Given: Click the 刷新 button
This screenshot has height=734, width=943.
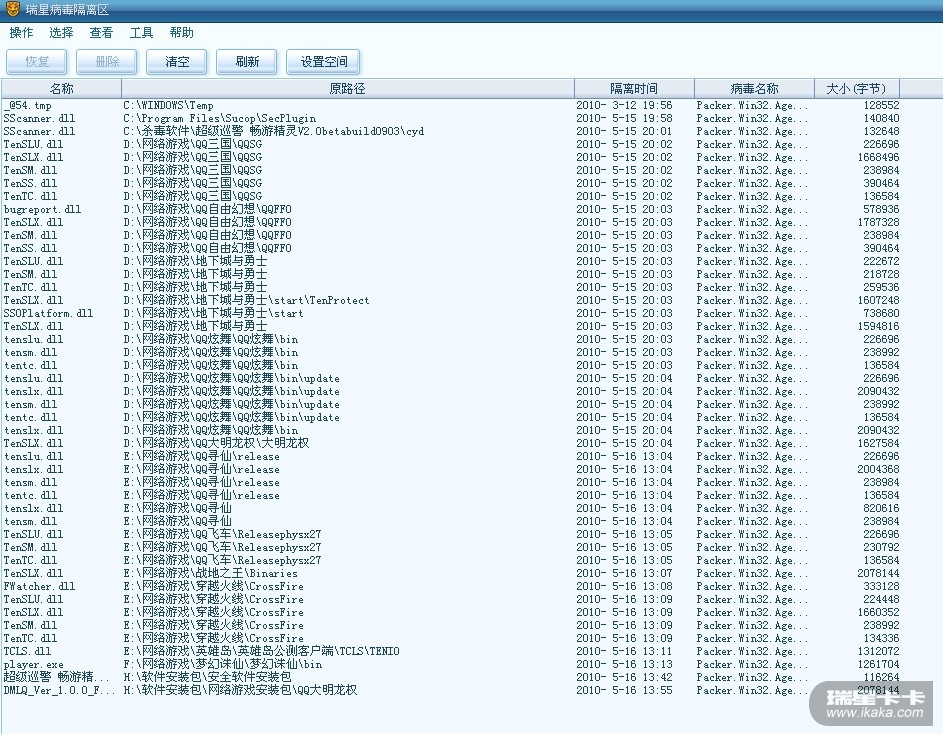Looking at the screenshot, I should tap(247, 61).
